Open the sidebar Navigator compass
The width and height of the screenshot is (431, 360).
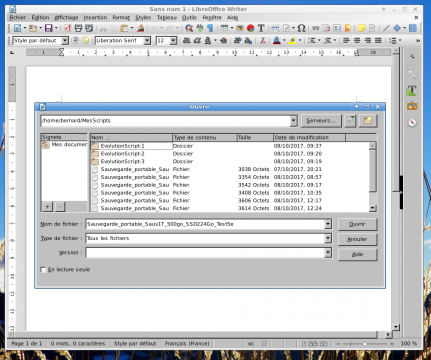(412, 123)
